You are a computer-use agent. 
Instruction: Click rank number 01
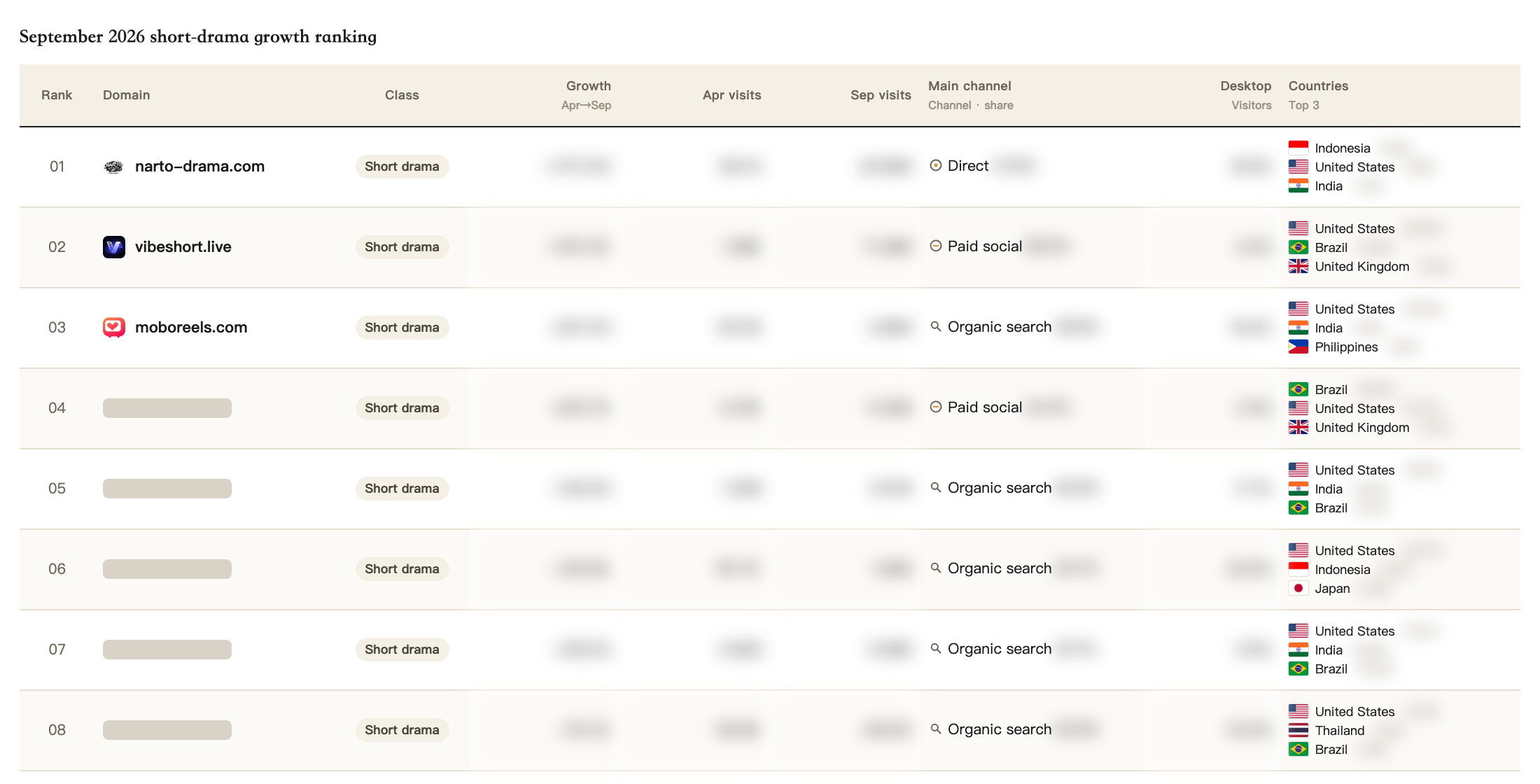pos(57,167)
